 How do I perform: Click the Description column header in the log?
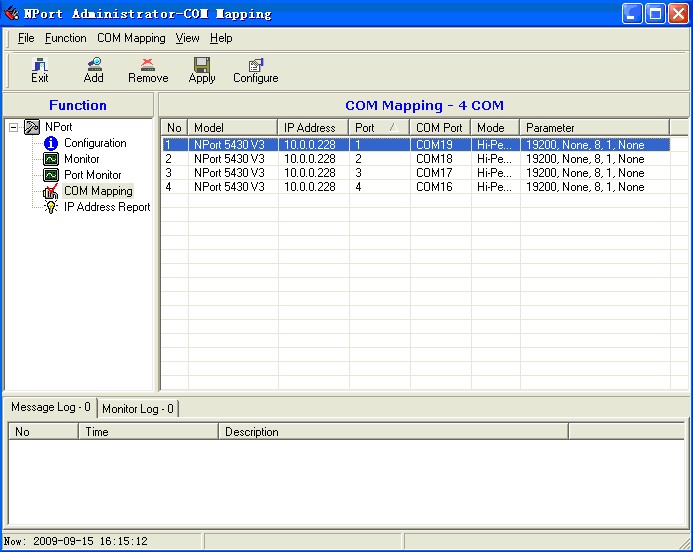tap(393, 431)
